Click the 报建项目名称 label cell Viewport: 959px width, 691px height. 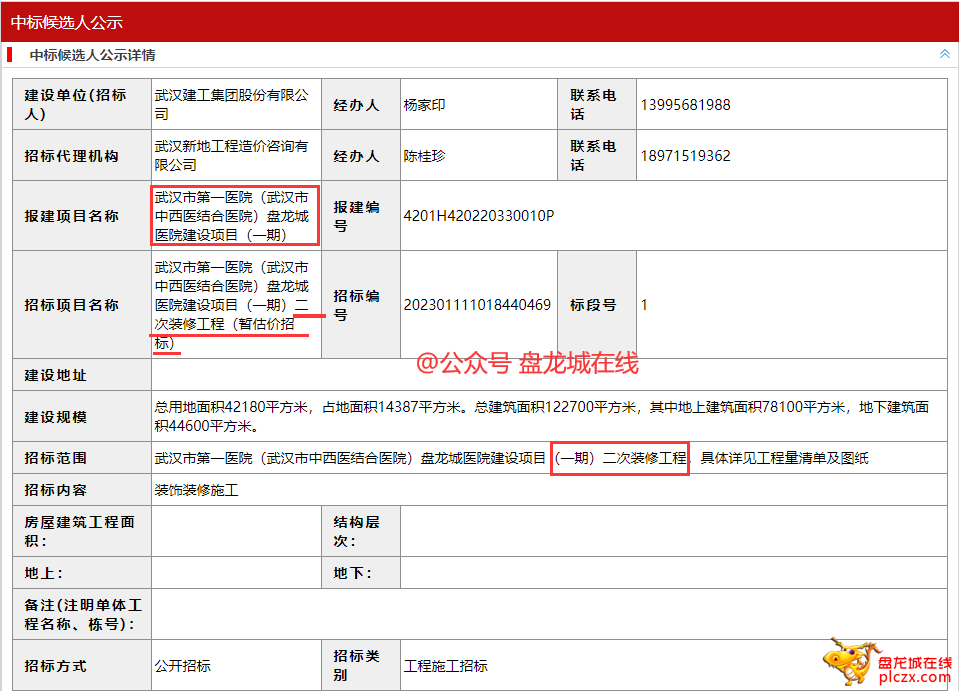82,216
